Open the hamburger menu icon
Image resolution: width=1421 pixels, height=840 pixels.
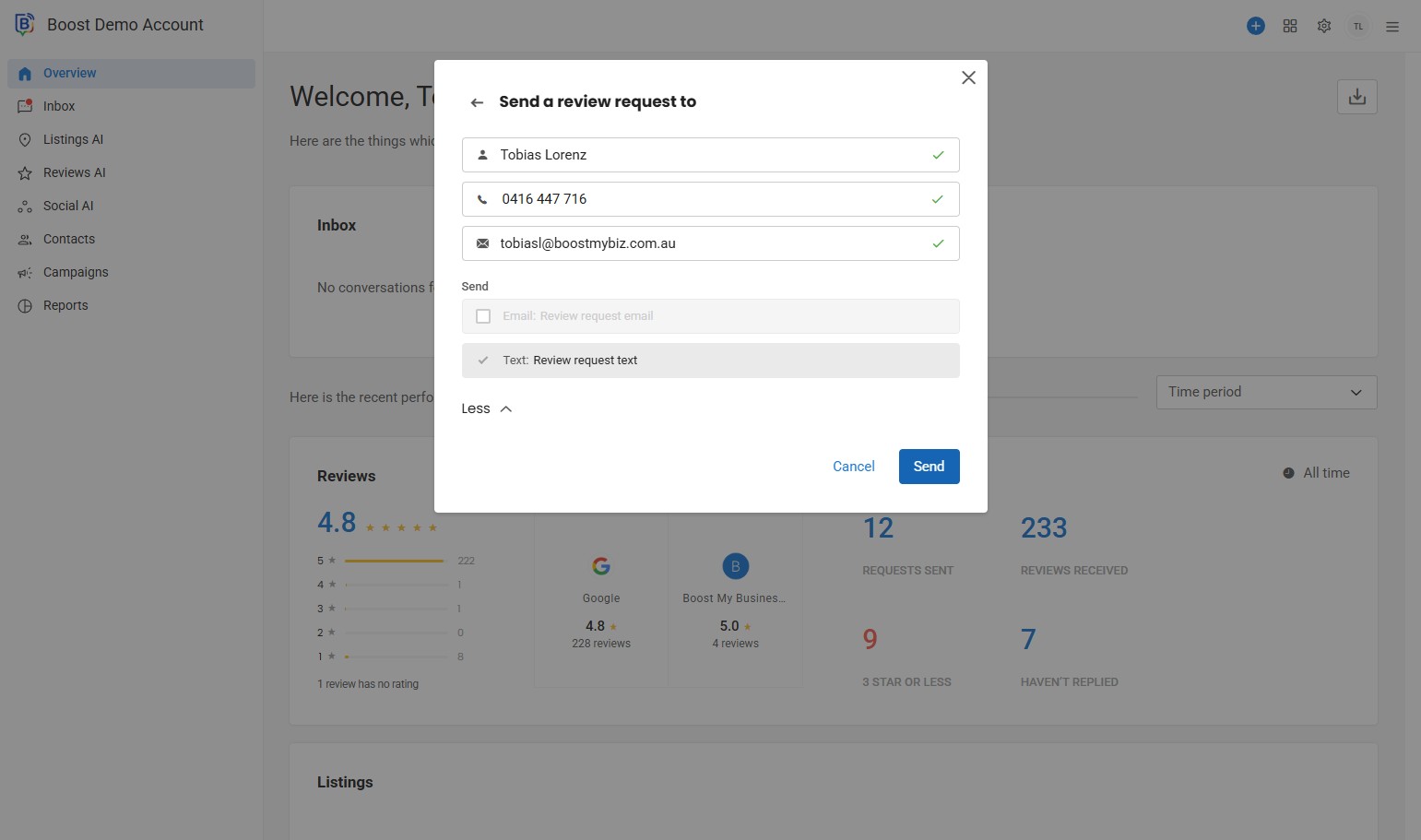coord(1392,27)
